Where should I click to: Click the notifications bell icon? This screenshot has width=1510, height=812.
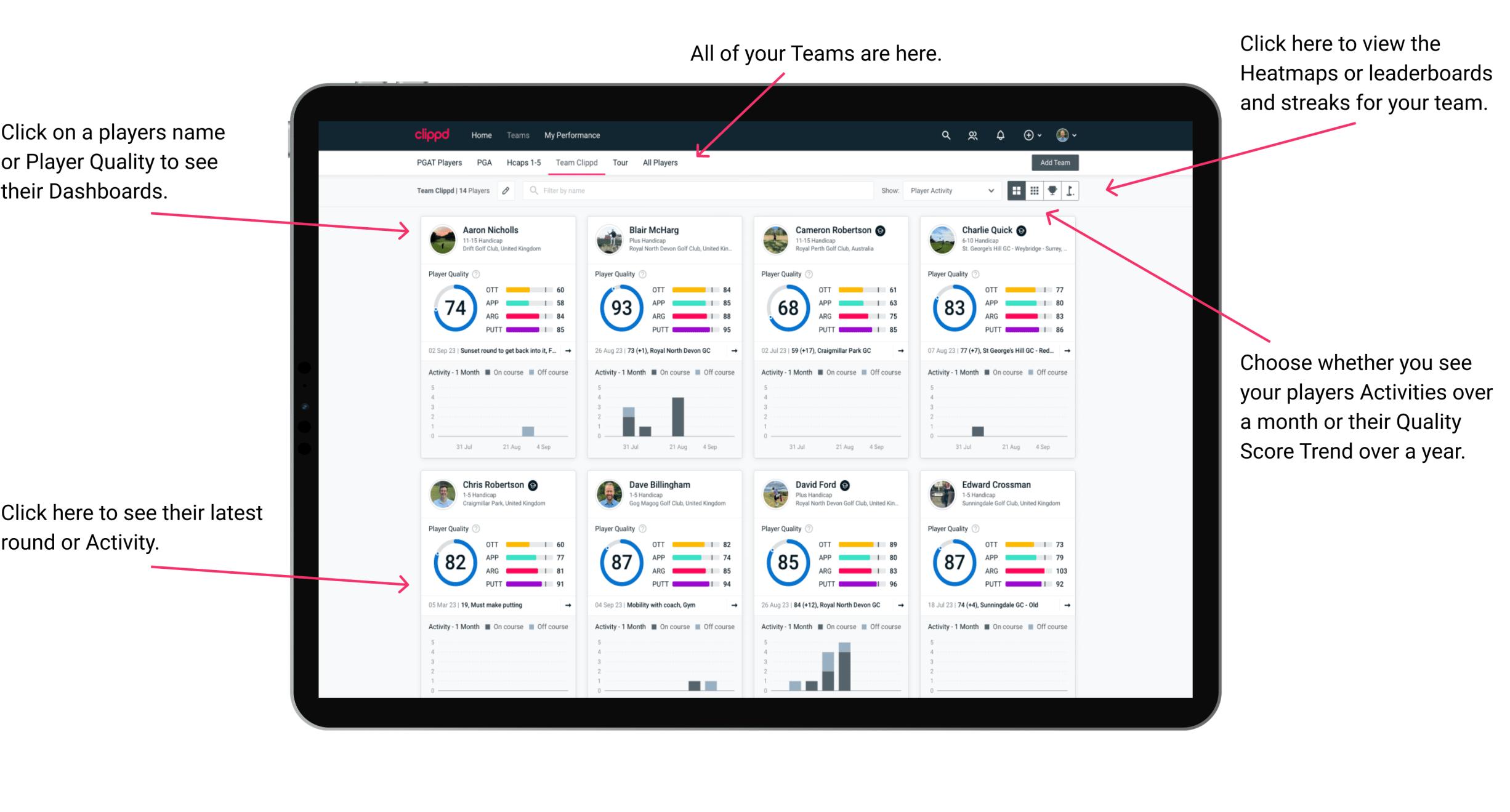[x=999, y=135]
